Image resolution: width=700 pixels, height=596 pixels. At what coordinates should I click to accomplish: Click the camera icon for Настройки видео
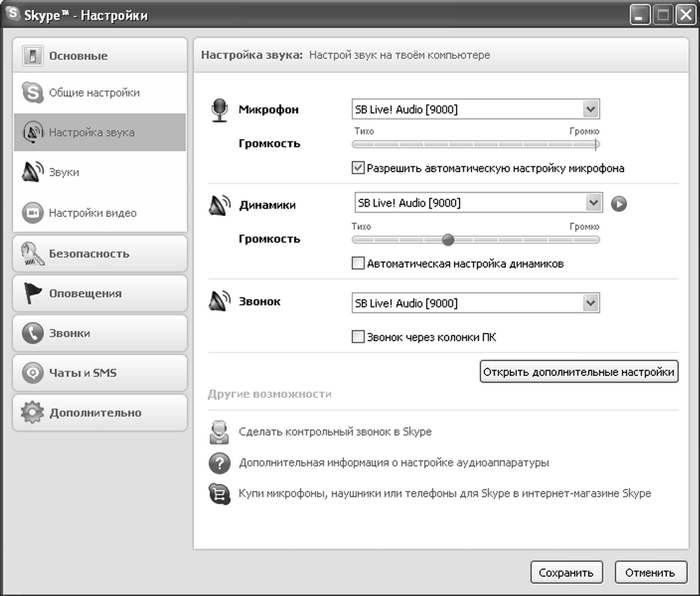(x=32, y=213)
